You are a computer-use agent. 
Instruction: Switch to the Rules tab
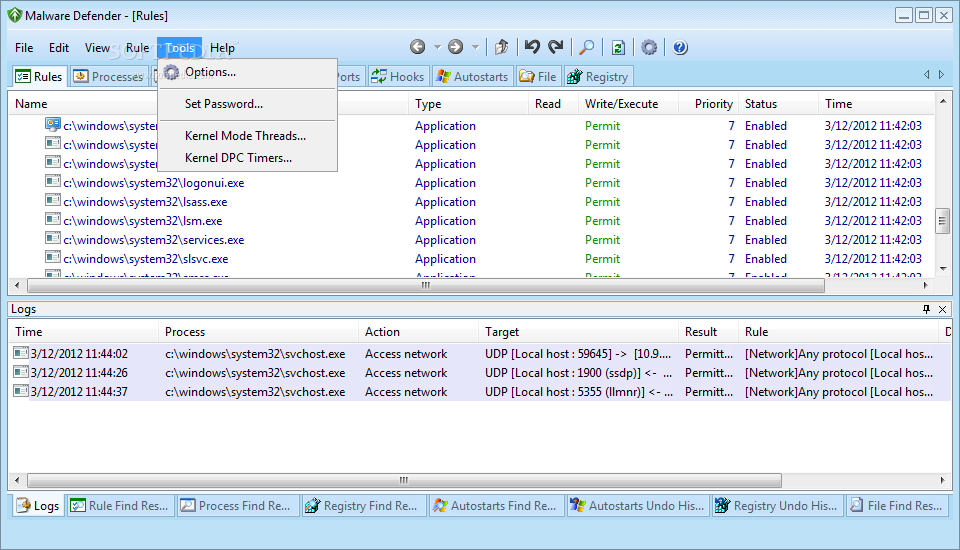pos(39,77)
